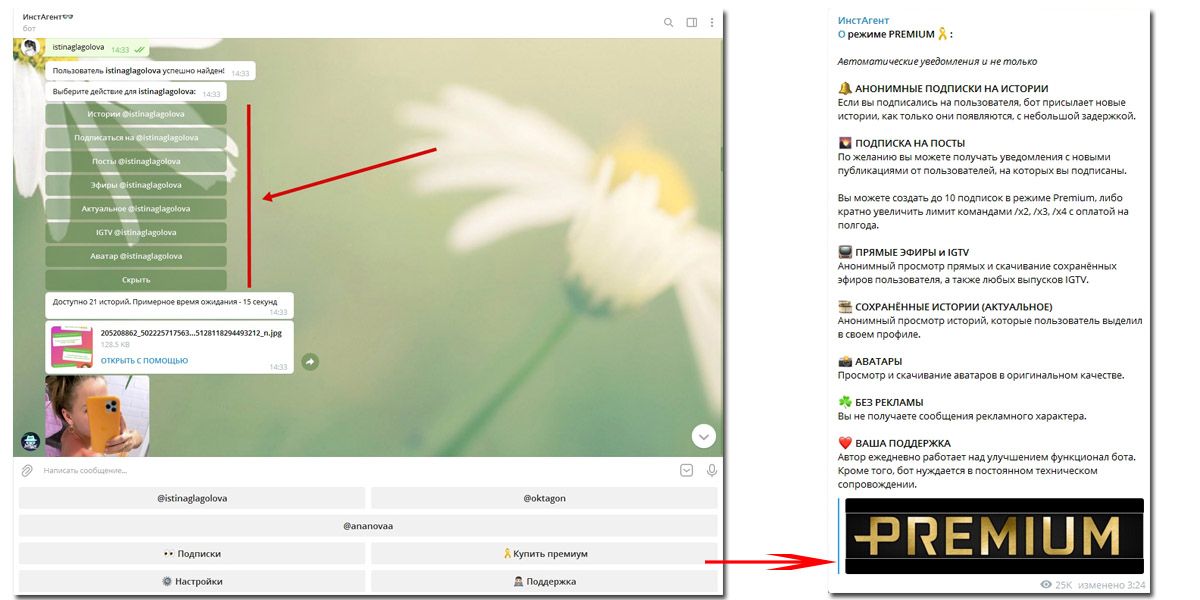Open the three-dot chat menu
The height and width of the screenshot is (600, 1200).
pyautogui.click(x=712, y=22)
